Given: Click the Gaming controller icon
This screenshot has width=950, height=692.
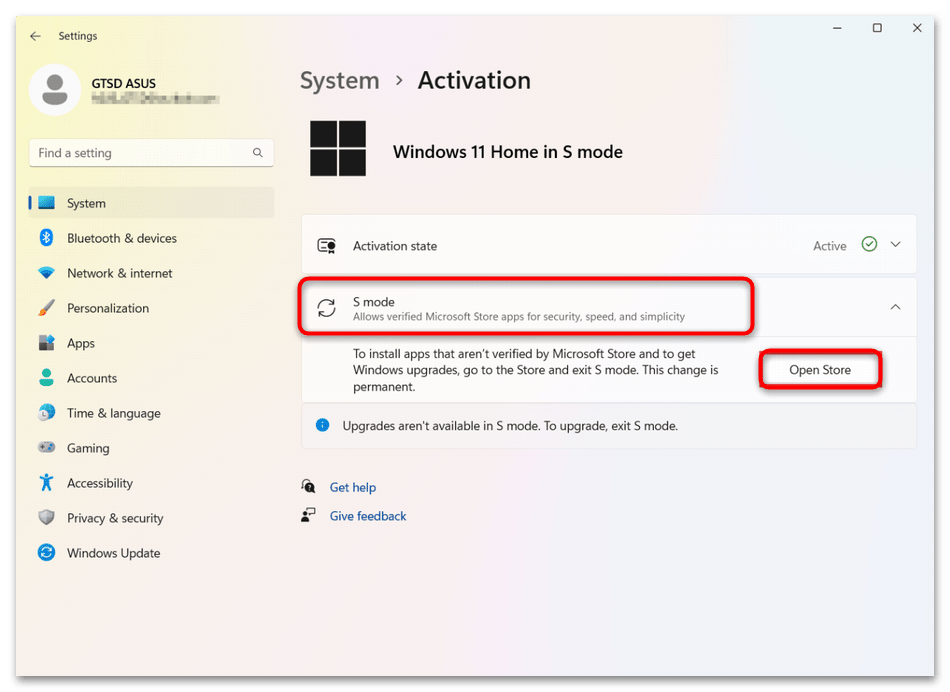Looking at the screenshot, I should pyautogui.click(x=47, y=447).
